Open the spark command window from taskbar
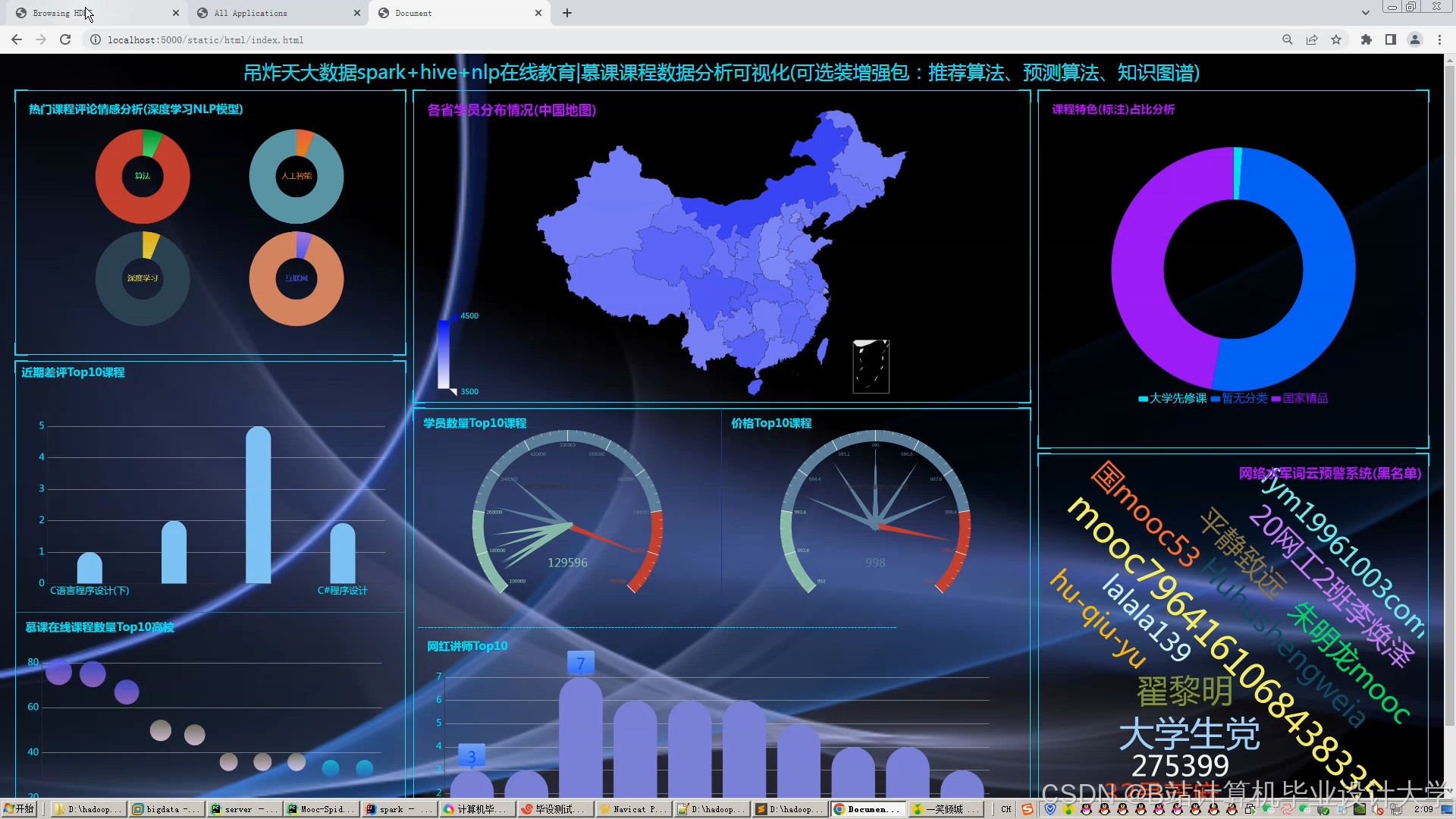Viewport: 1456px width, 819px height. tap(398, 809)
